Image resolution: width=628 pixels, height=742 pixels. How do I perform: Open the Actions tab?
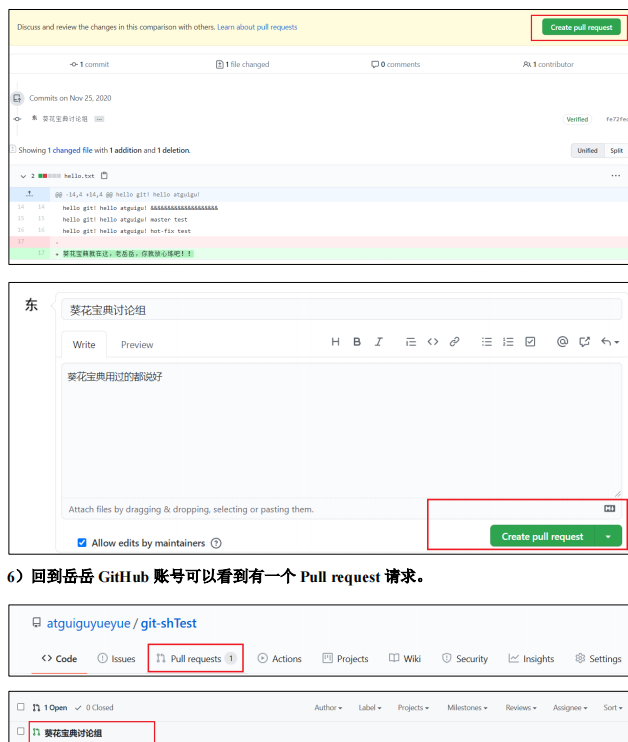[280, 659]
